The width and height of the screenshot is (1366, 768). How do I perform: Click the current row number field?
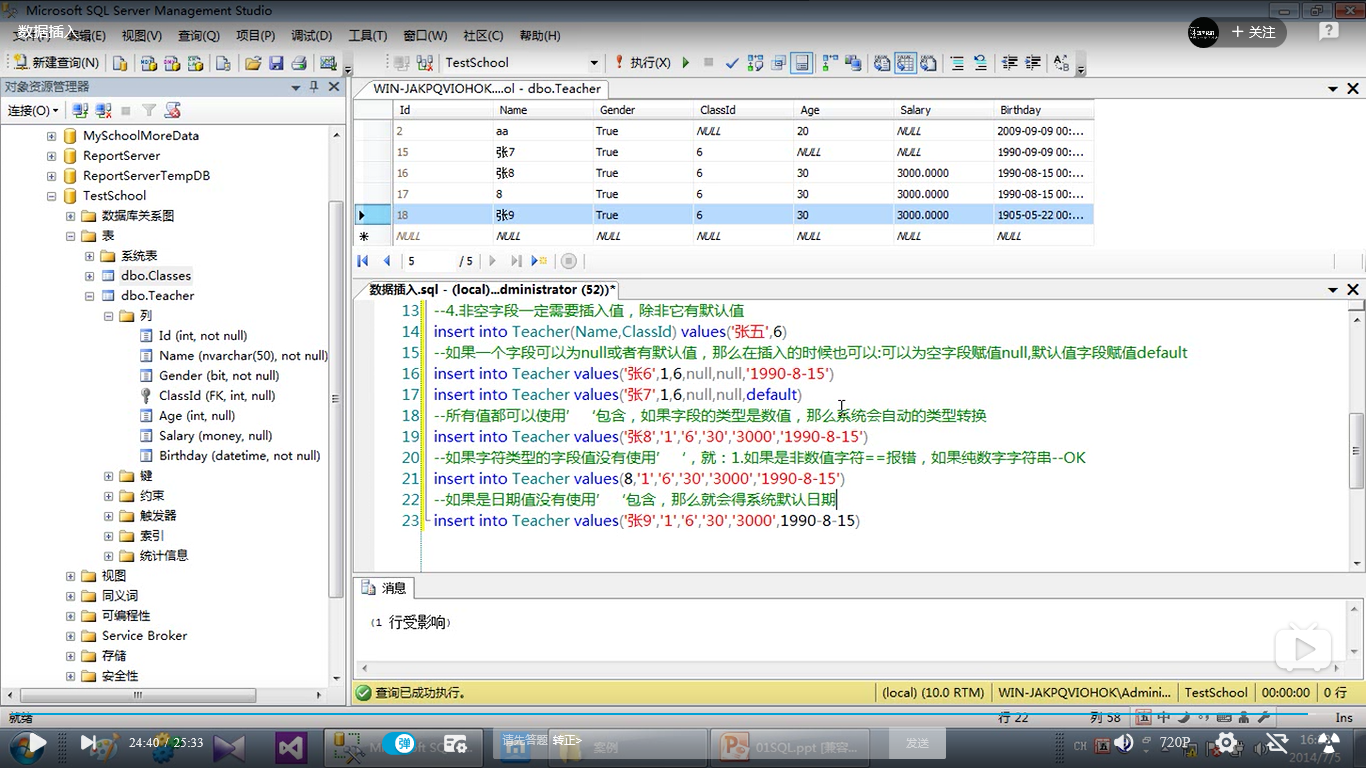click(429, 261)
